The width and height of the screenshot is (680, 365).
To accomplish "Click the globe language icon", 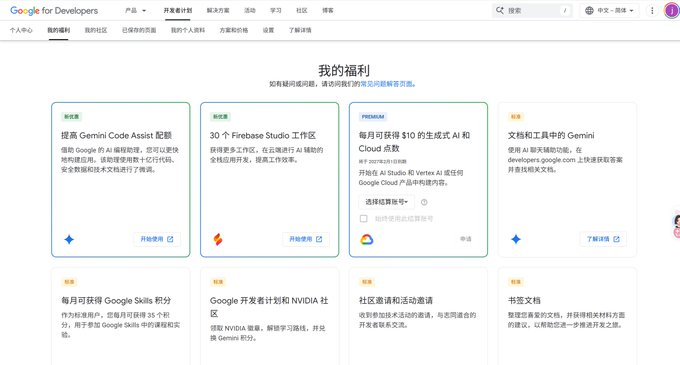I will [x=589, y=10].
